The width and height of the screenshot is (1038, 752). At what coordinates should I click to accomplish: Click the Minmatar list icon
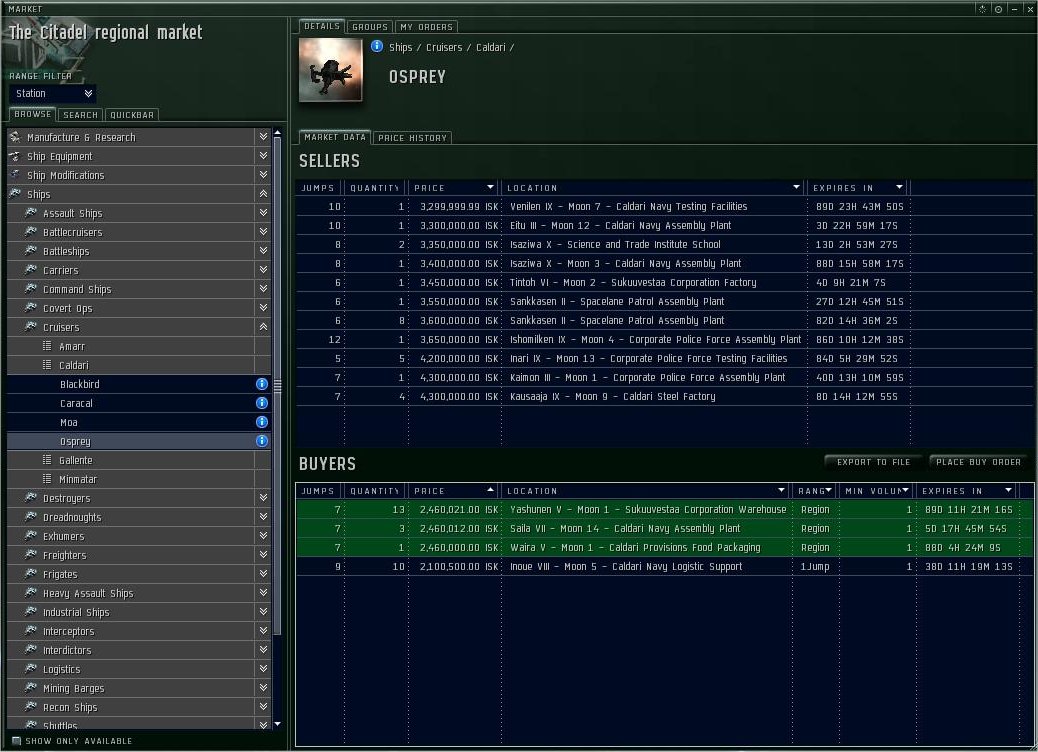[47, 479]
